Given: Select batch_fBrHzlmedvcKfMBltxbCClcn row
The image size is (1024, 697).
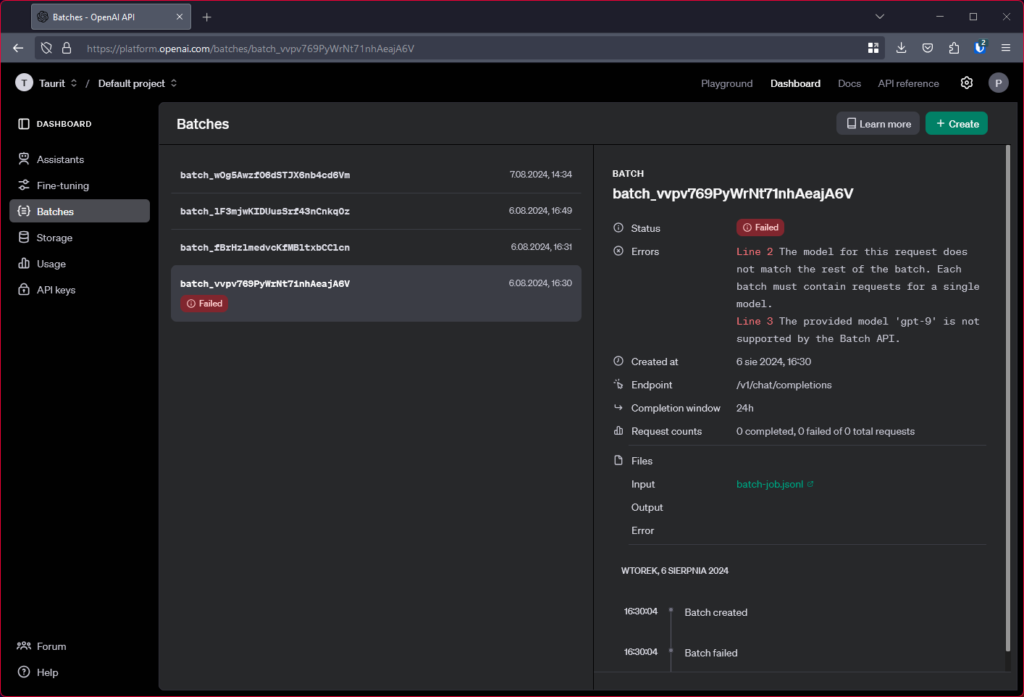Looking at the screenshot, I should (x=376, y=248).
